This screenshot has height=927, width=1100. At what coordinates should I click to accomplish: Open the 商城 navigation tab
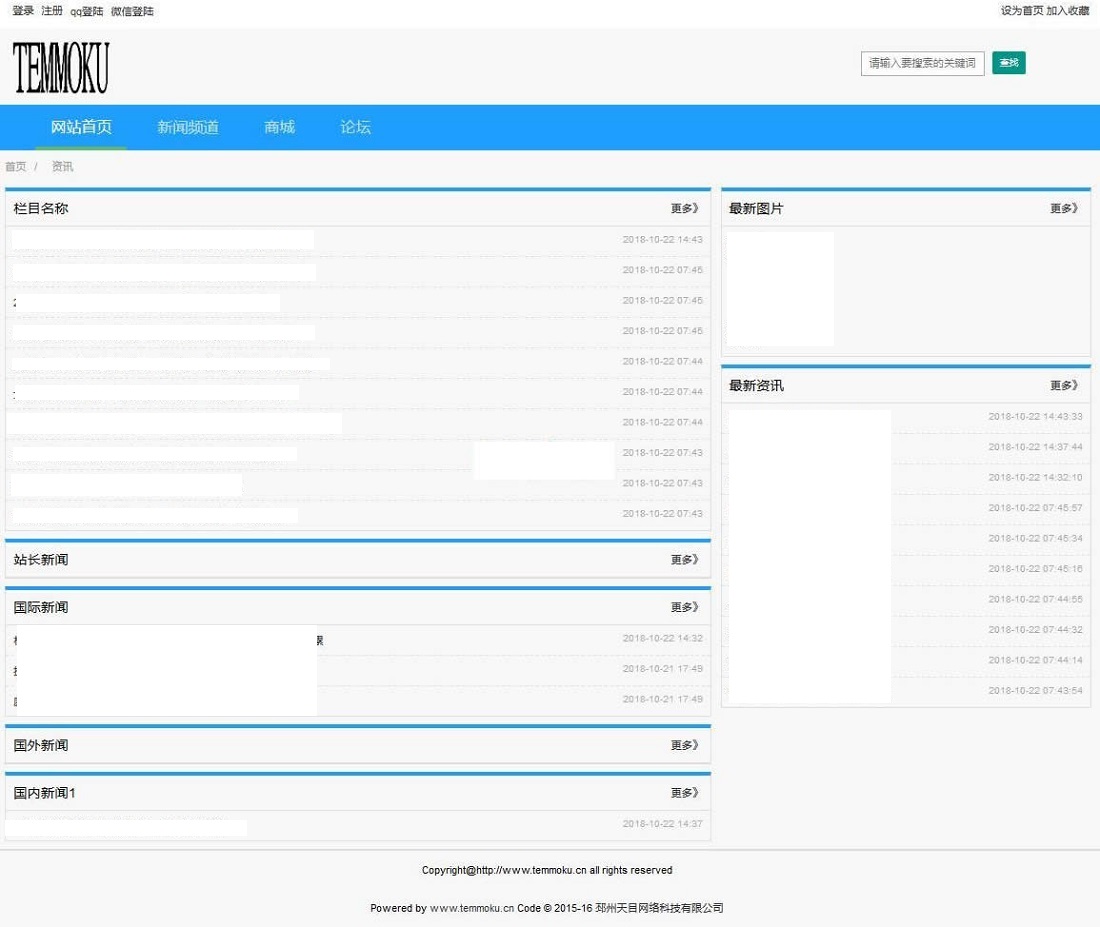pos(280,127)
